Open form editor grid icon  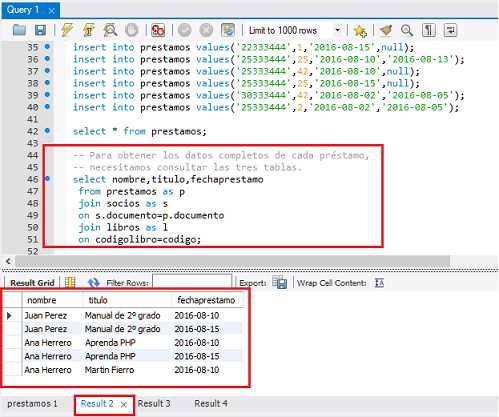[x=70, y=282]
